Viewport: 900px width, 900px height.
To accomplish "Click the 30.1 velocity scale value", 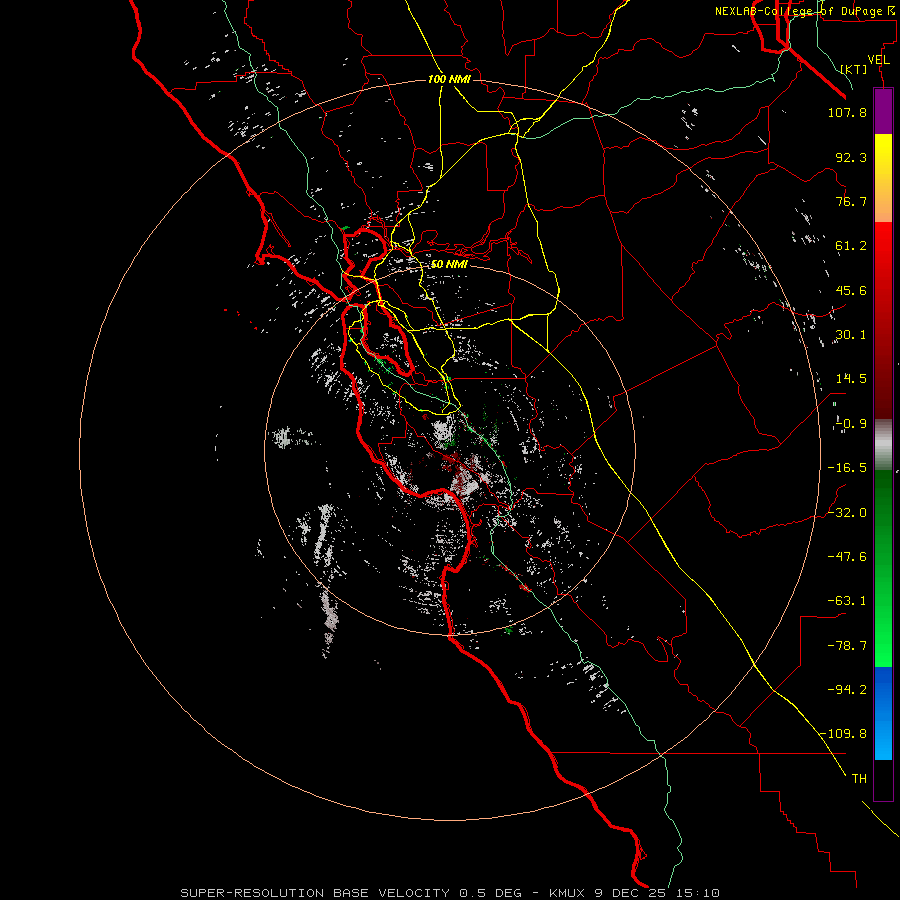I will point(851,335).
